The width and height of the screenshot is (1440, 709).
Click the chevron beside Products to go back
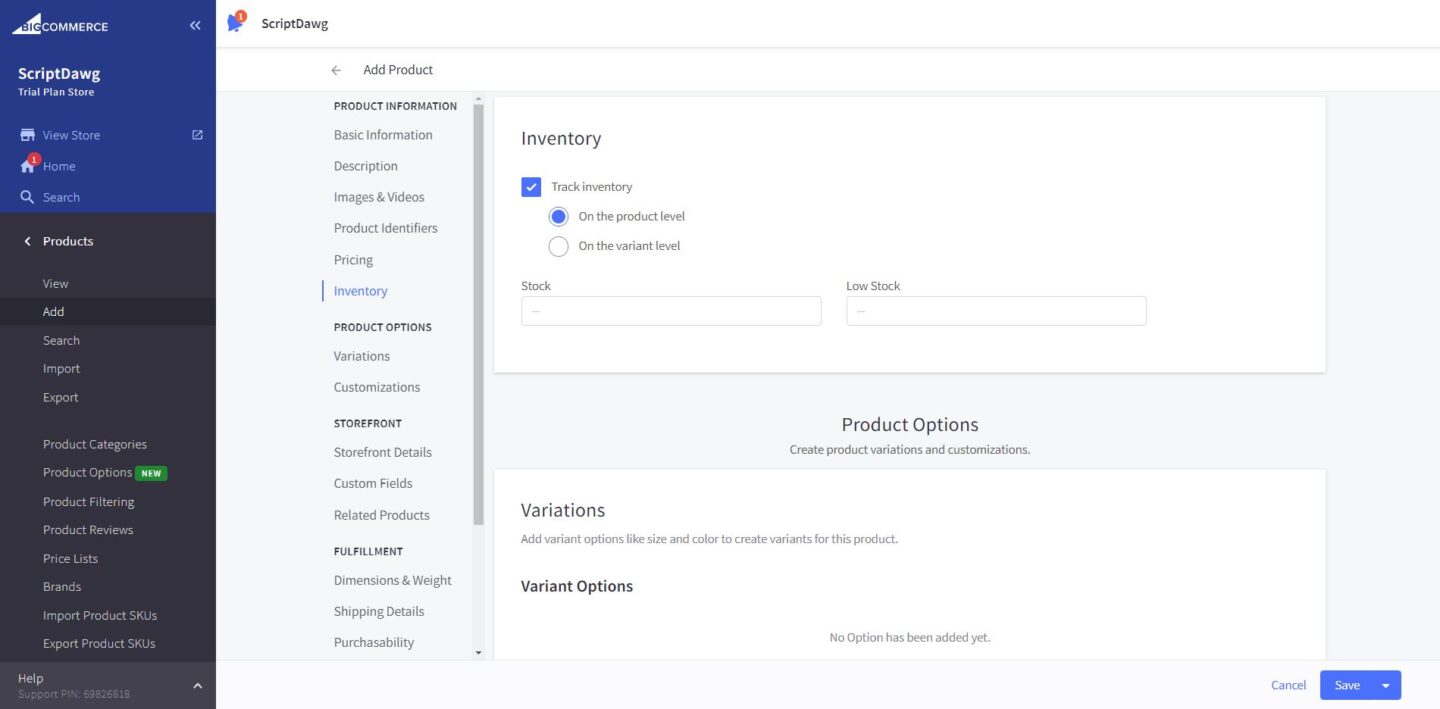[27, 241]
